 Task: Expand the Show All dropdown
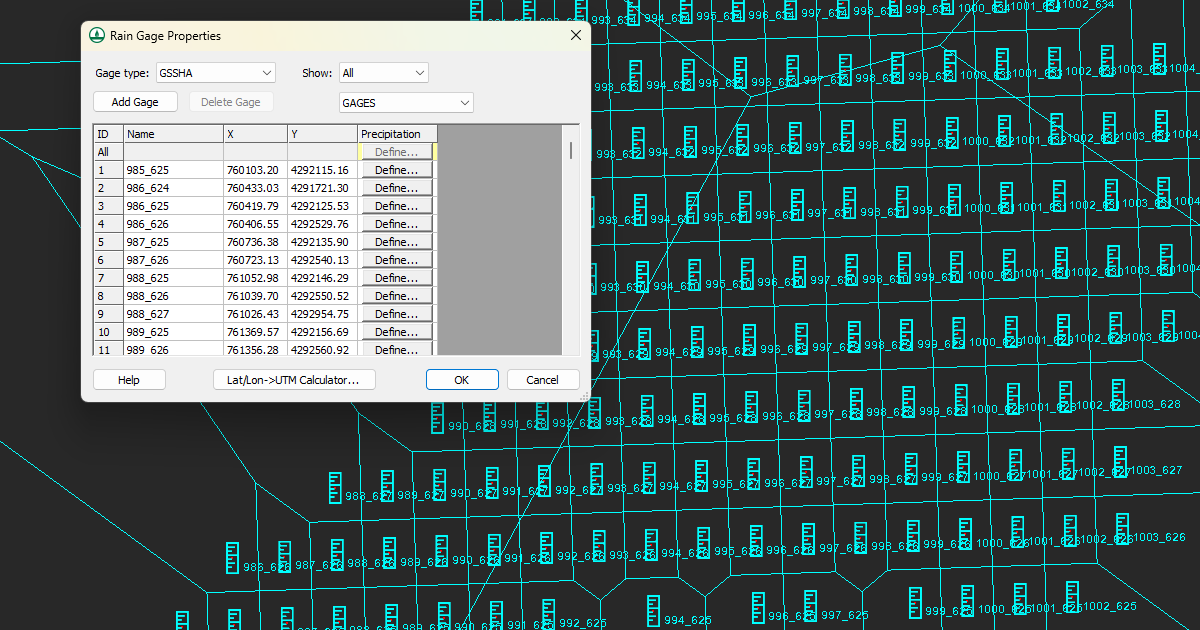pyautogui.click(x=383, y=73)
